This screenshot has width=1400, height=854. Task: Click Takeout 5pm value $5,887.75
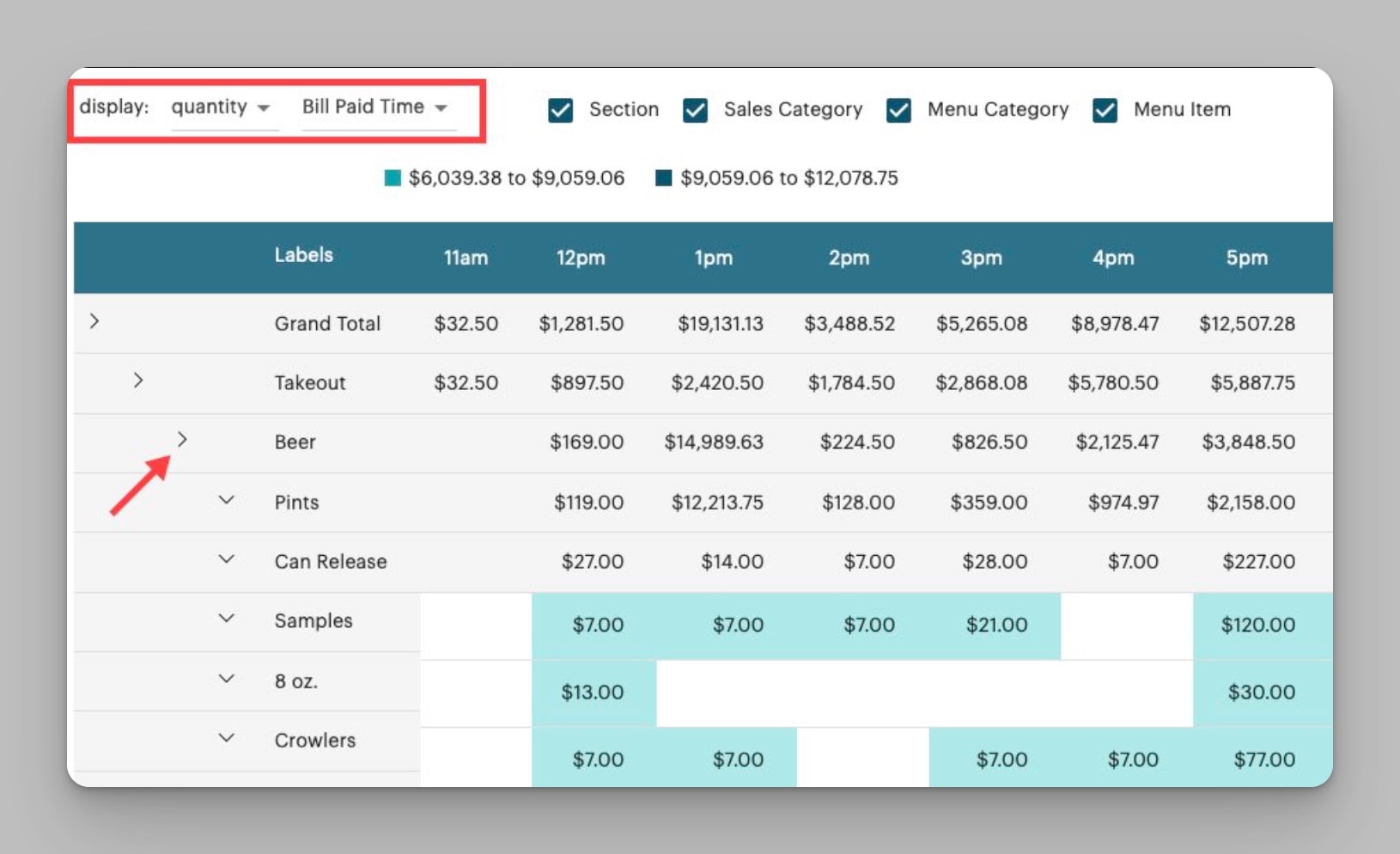pos(1253,383)
